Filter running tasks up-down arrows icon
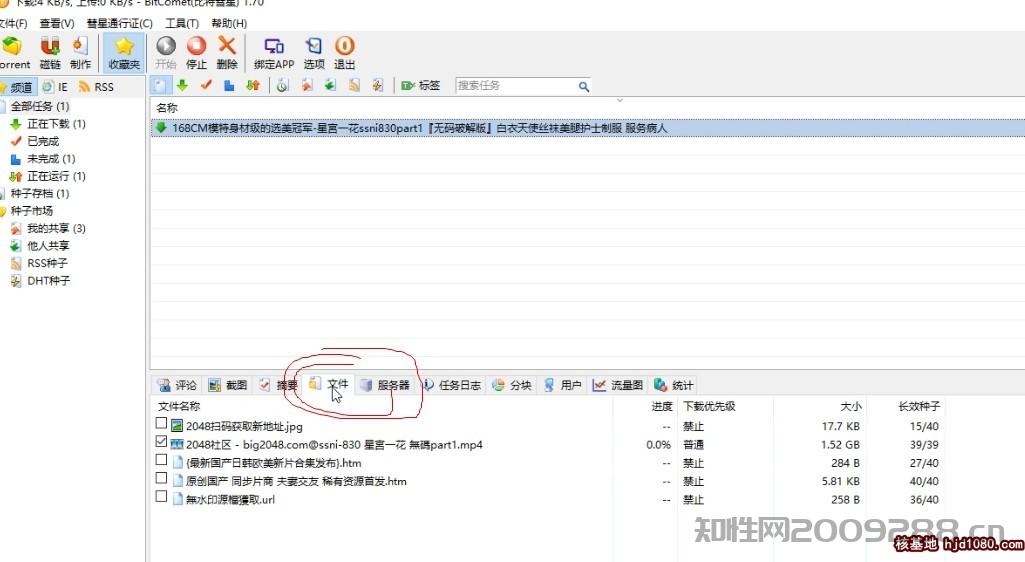1025x562 pixels. point(253,86)
